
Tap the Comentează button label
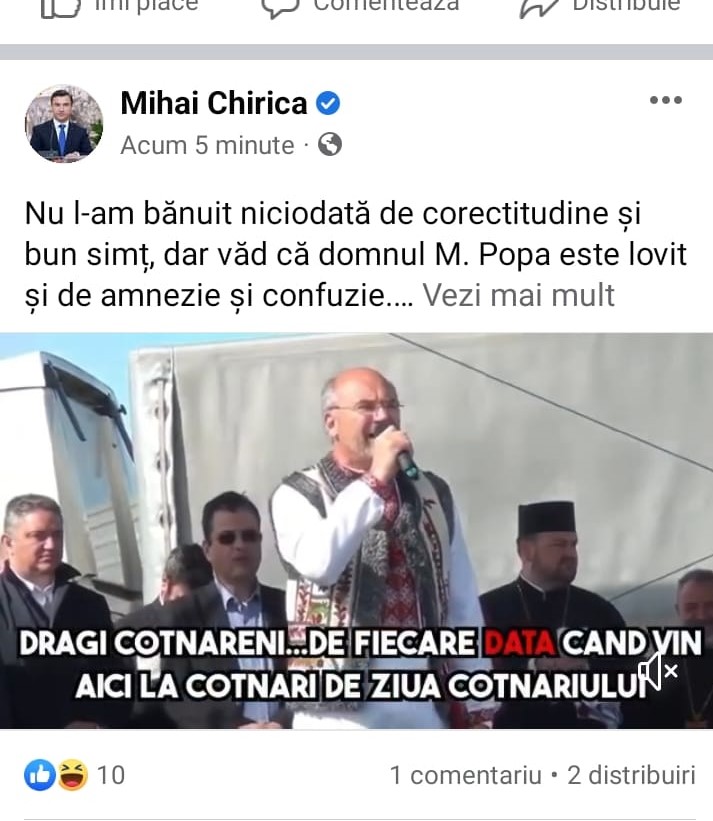(x=386, y=5)
